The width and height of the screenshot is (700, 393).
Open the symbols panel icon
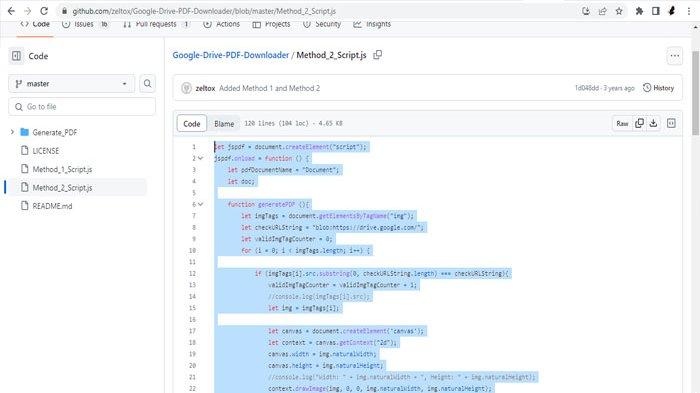point(671,123)
